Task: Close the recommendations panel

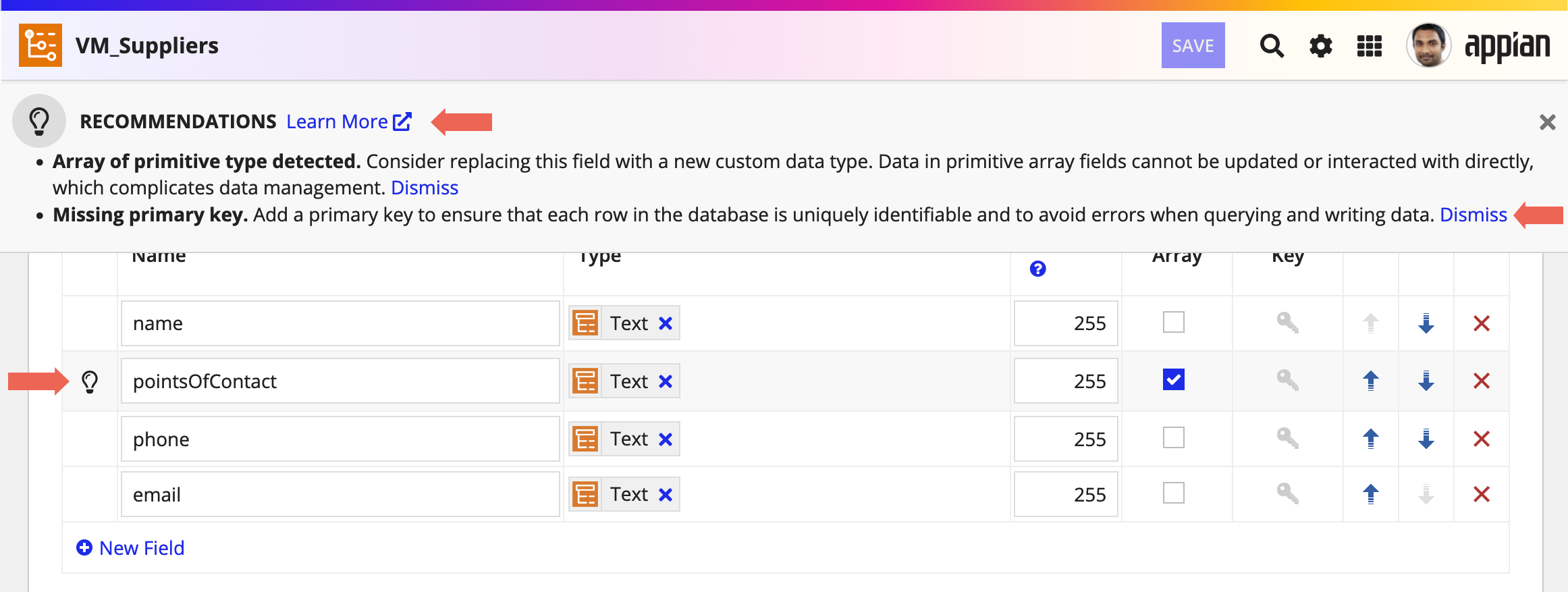Action: 1547,122
